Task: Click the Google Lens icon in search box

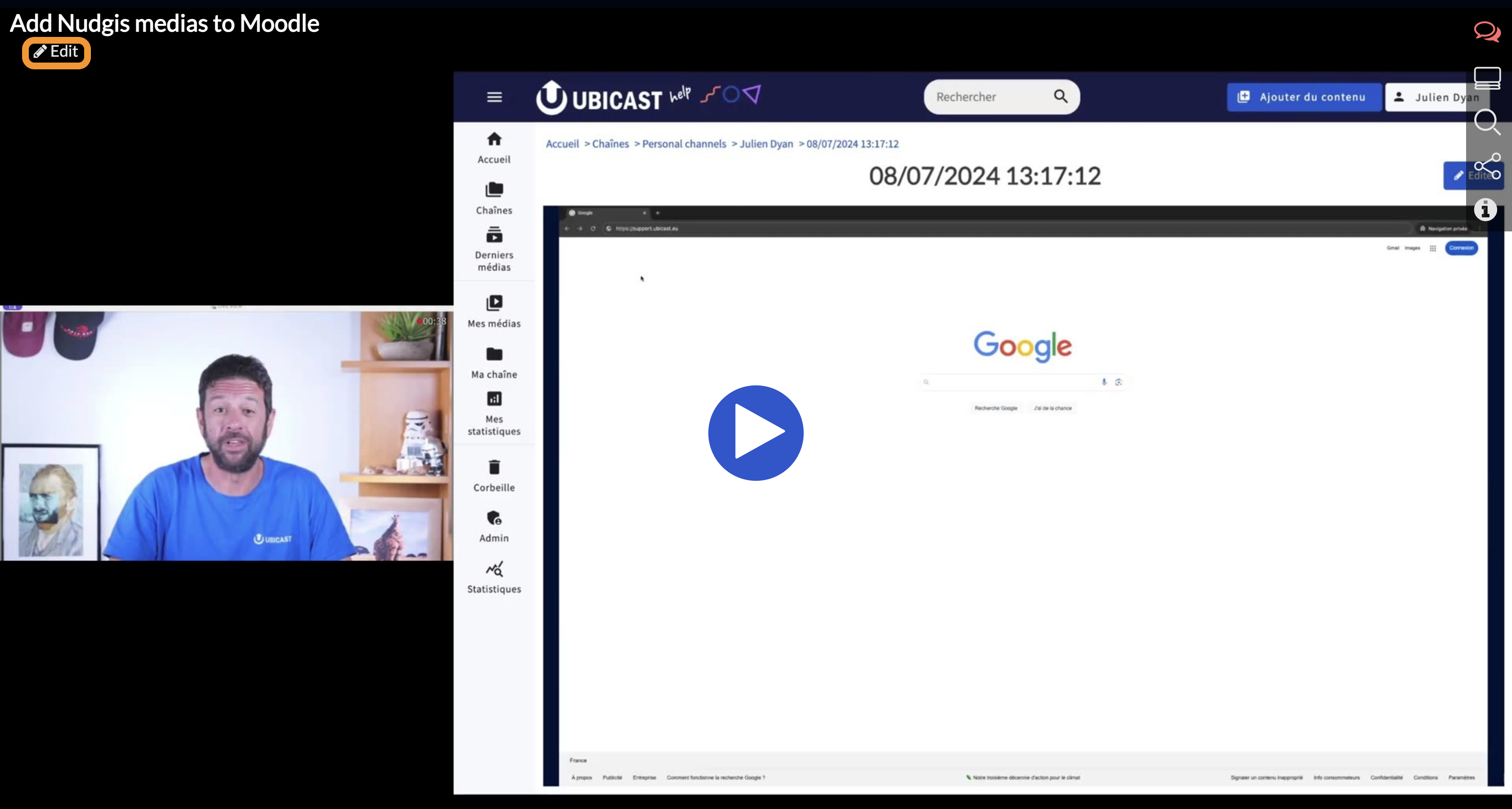Action: pyautogui.click(x=1118, y=382)
